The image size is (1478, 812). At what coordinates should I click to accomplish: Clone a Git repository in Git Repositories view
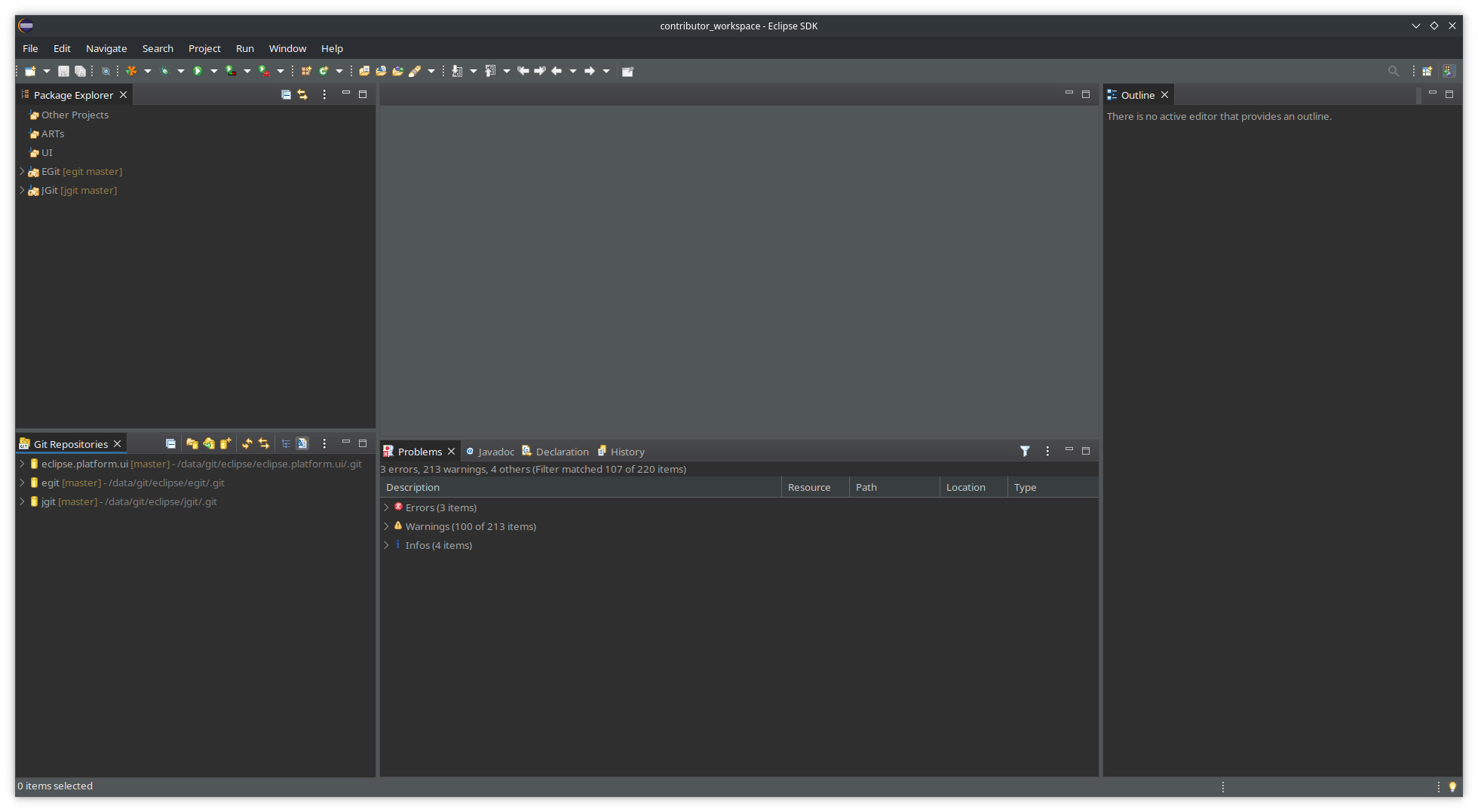pos(209,443)
